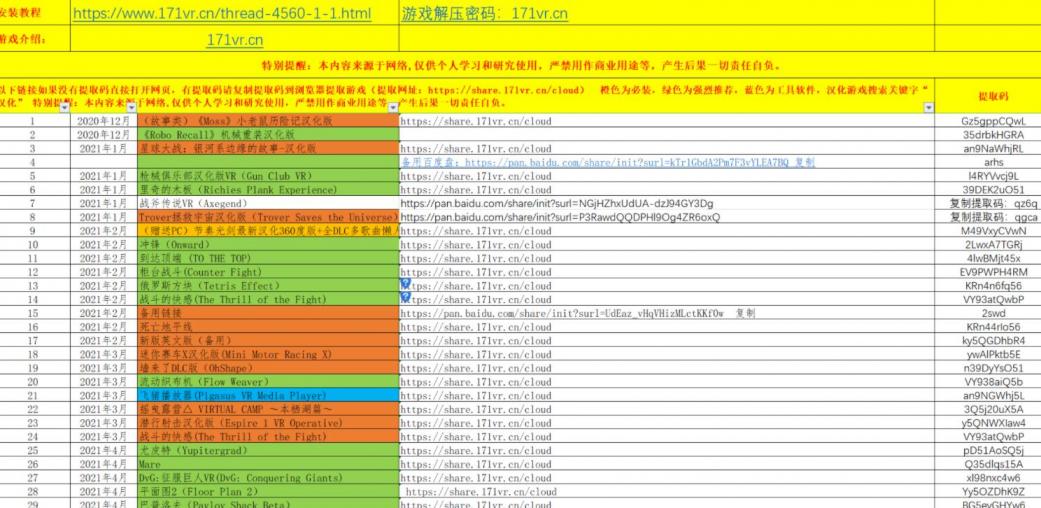1041x508 pixels.
Task: Select the 到达顶端 (TO THE TOP) cell
Action: [x=268, y=258]
